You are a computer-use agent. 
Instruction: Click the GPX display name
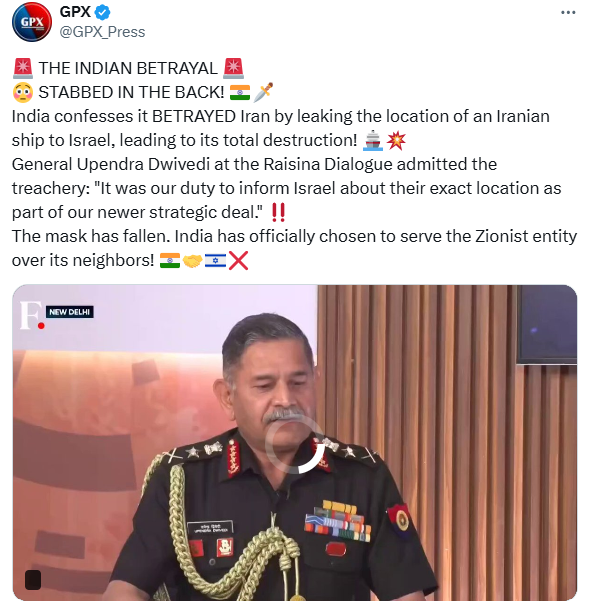click(75, 12)
